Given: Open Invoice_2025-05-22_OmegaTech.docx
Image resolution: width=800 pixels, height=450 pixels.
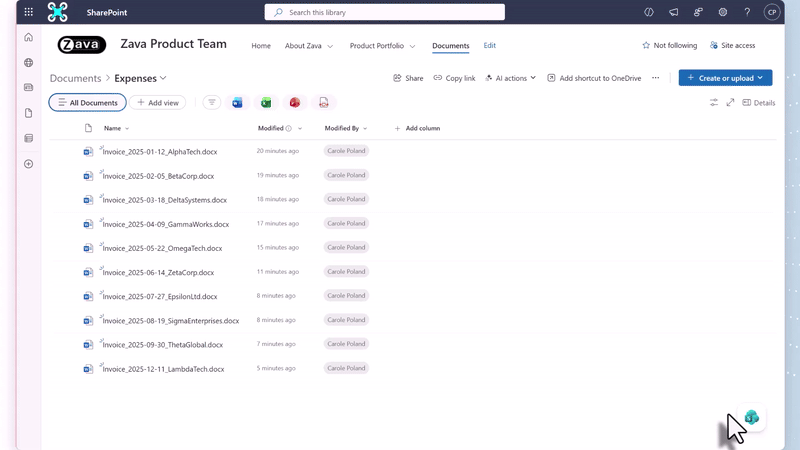Looking at the screenshot, I should click(162, 248).
